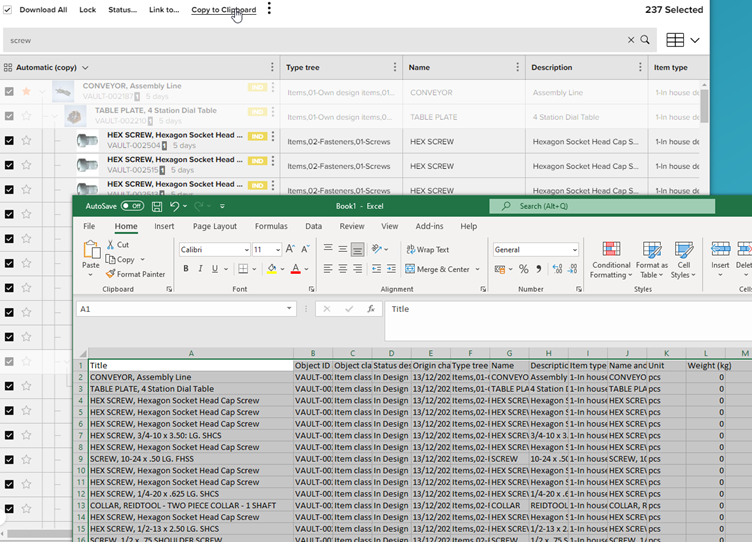The image size is (752, 542).
Task: Click the Format Painter brush
Action: coord(110,274)
